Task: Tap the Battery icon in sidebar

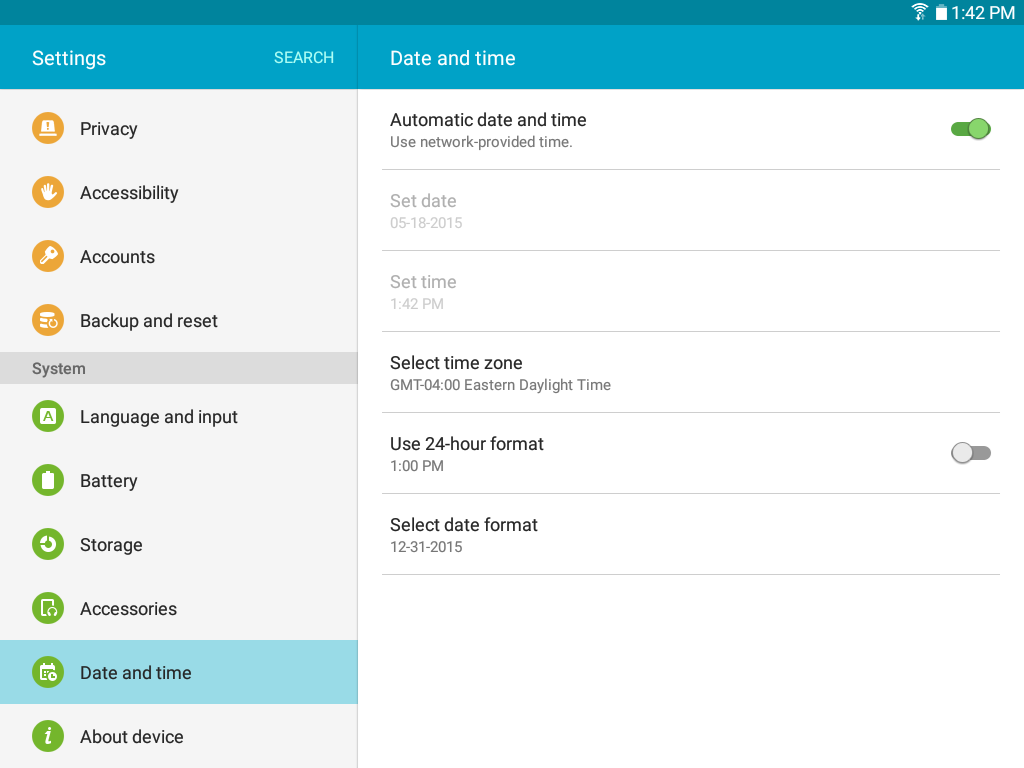Action: click(x=48, y=480)
